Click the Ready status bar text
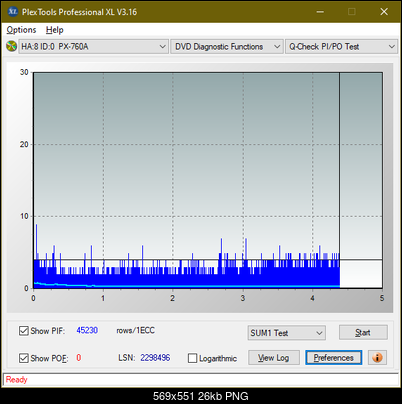 pos(16,380)
